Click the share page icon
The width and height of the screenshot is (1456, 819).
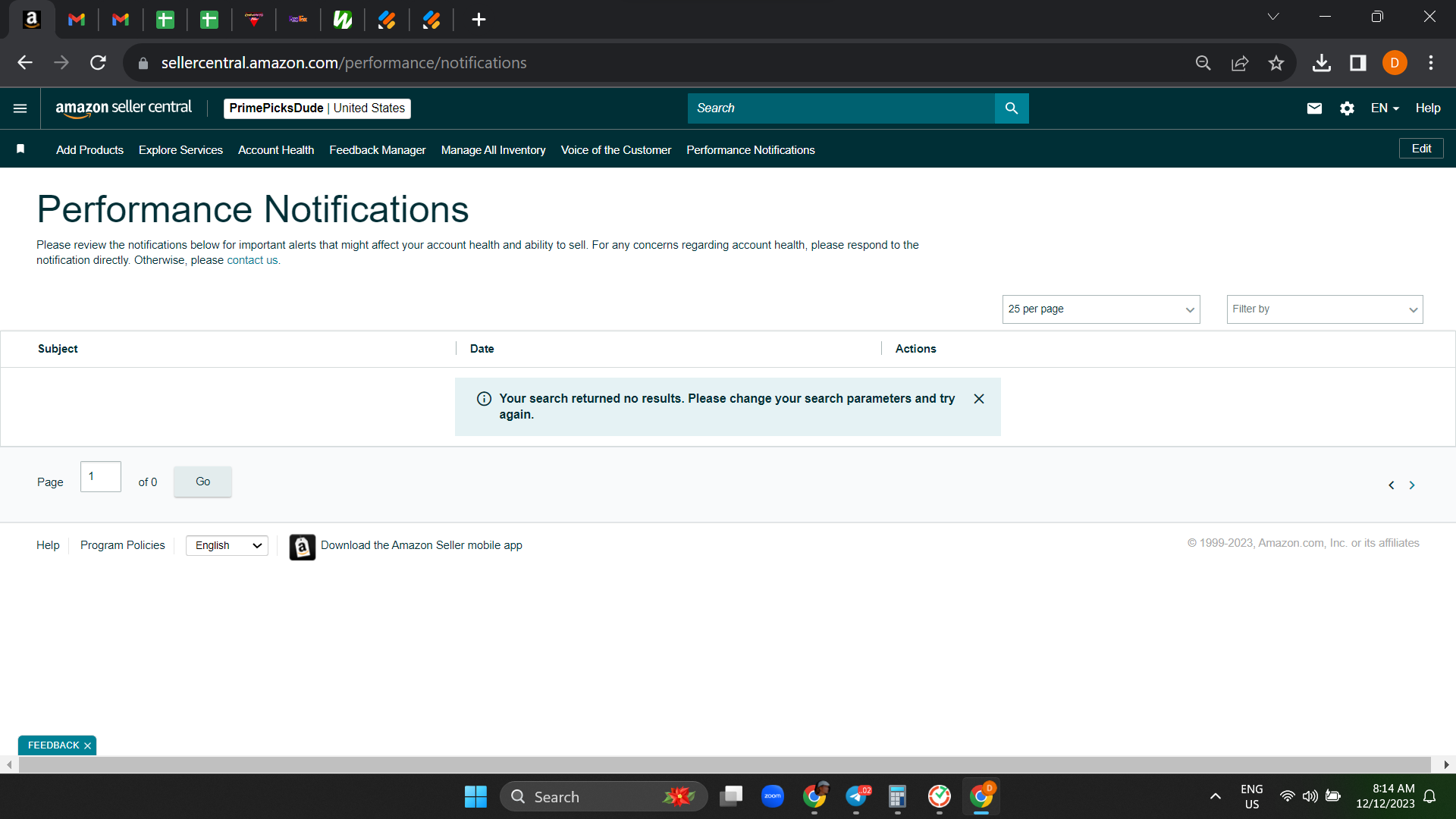point(1240,63)
